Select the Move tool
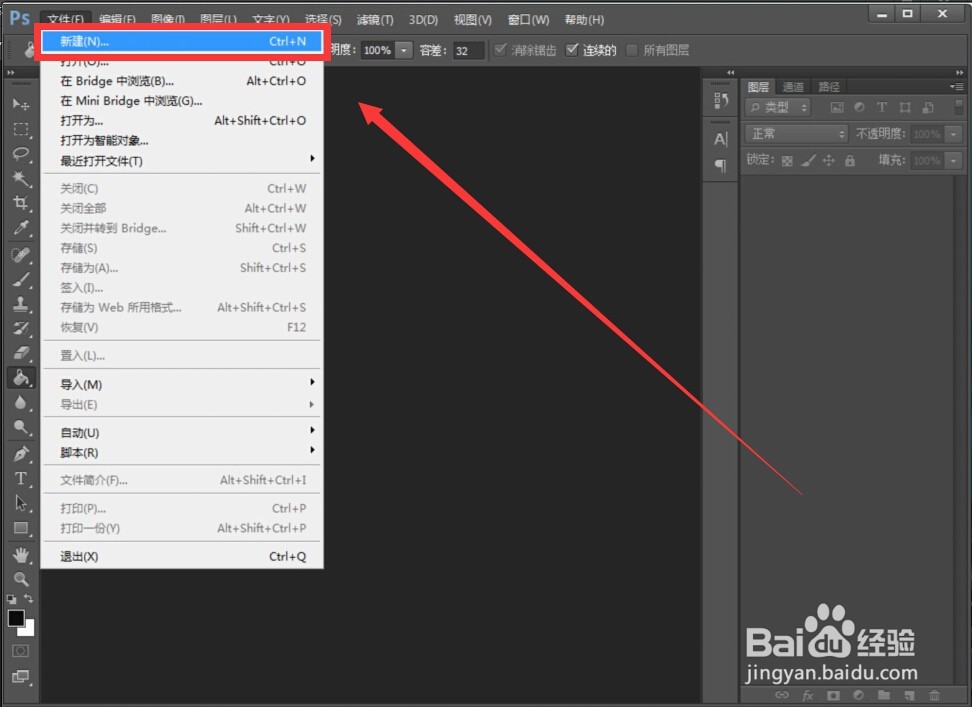 [20, 105]
